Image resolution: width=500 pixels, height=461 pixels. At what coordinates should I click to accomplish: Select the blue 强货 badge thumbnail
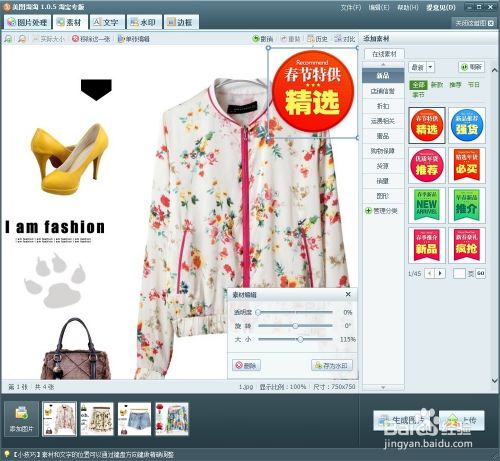point(467,125)
